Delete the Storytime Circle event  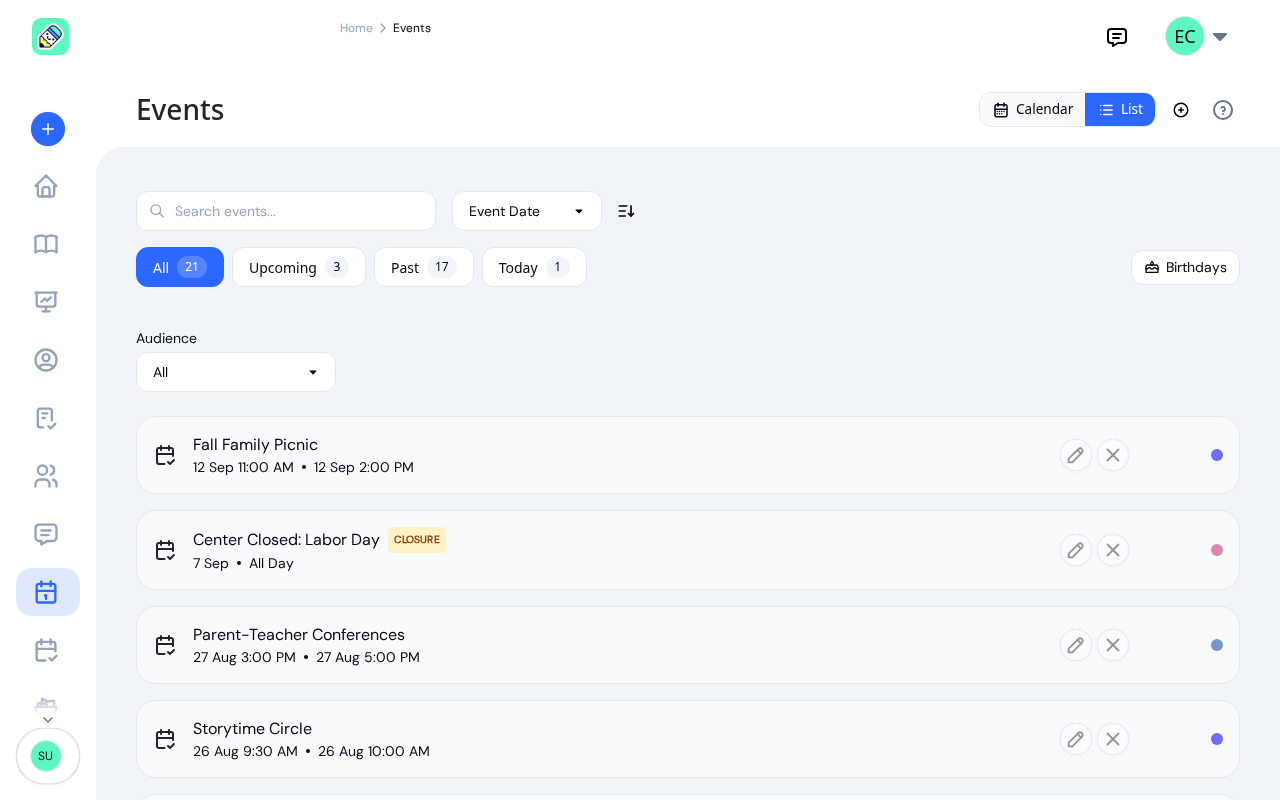tap(1113, 739)
